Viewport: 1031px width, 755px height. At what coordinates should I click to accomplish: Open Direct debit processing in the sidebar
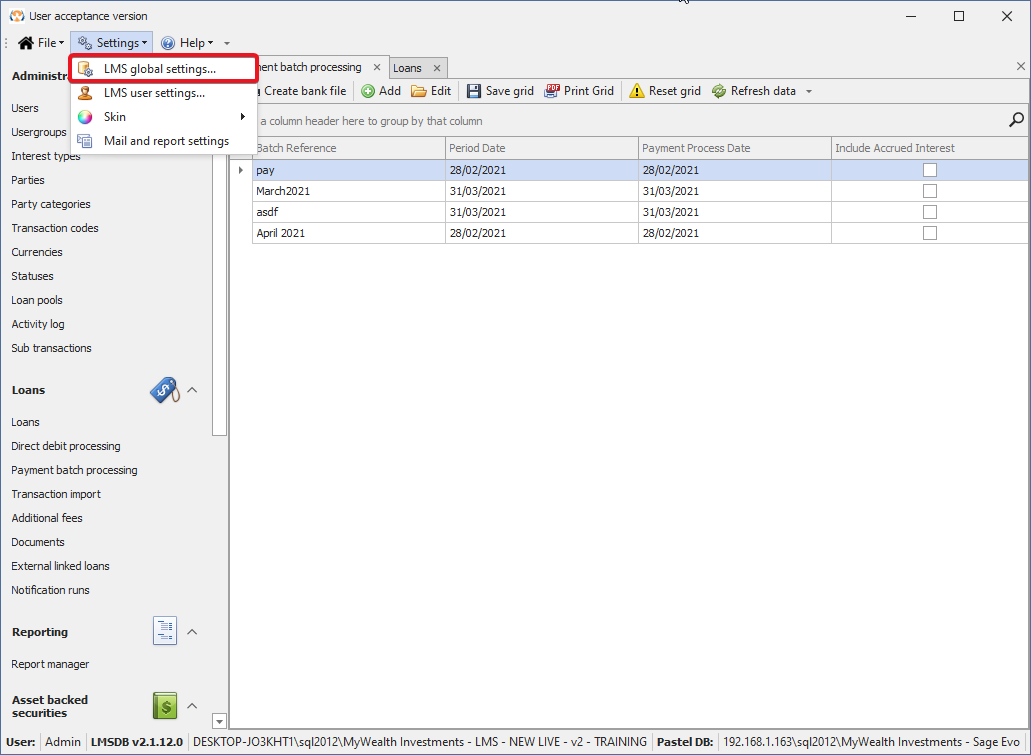66,446
